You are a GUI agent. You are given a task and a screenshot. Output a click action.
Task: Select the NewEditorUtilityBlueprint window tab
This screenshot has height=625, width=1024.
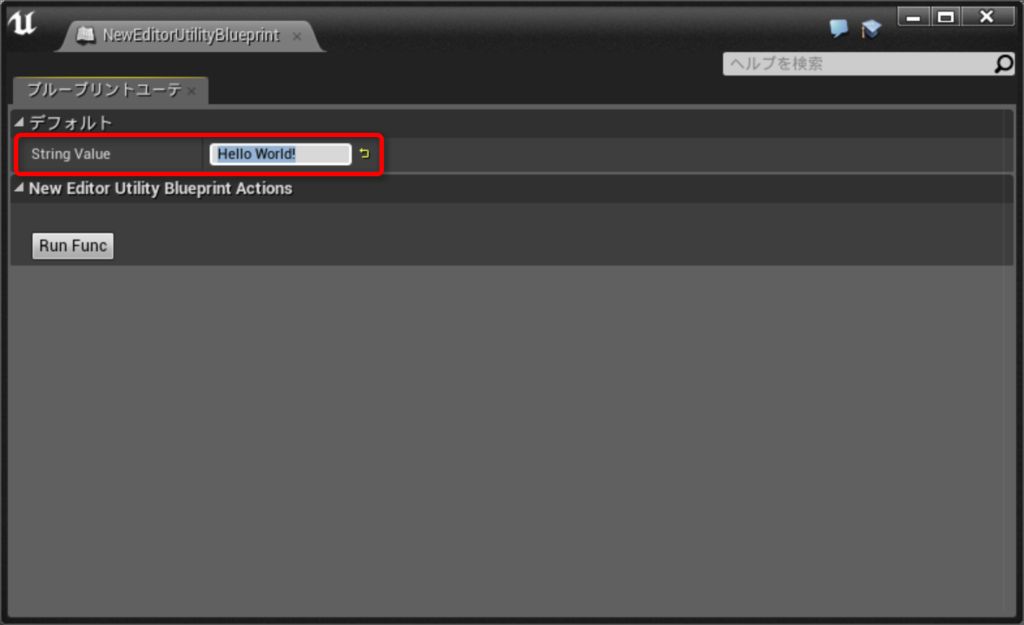(x=190, y=35)
